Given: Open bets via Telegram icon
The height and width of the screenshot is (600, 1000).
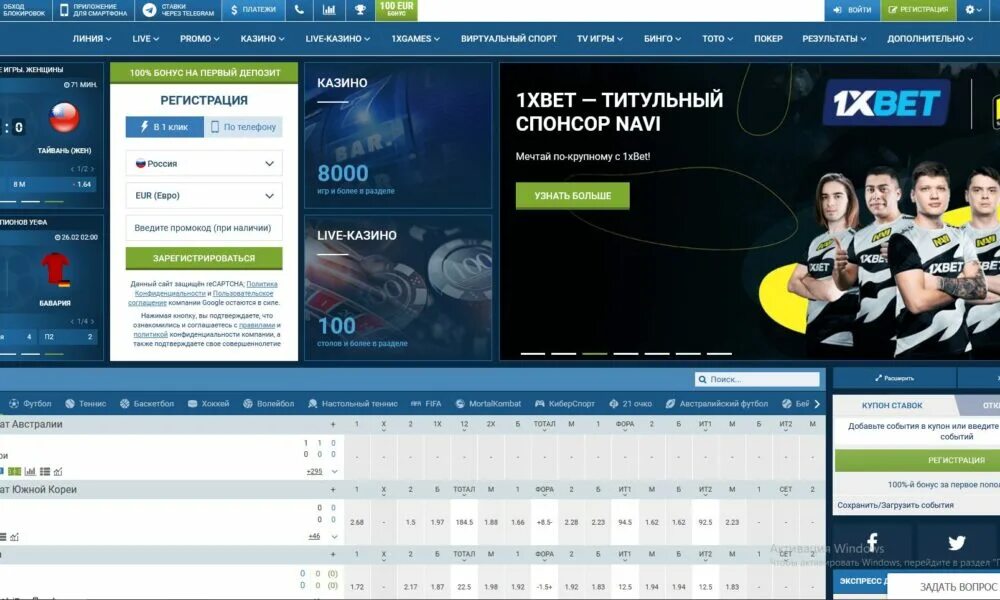Looking at the screenshot, I should point(149,10).
